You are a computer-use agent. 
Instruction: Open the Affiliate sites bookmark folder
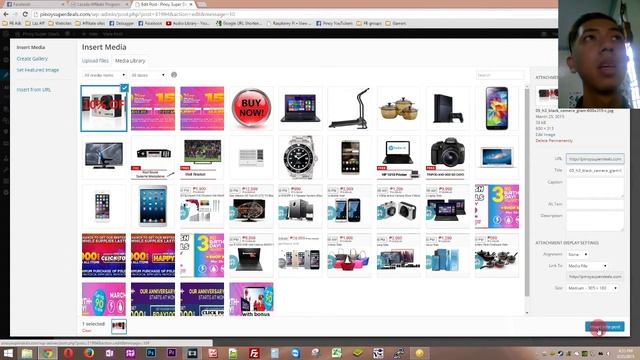(90, 24)
